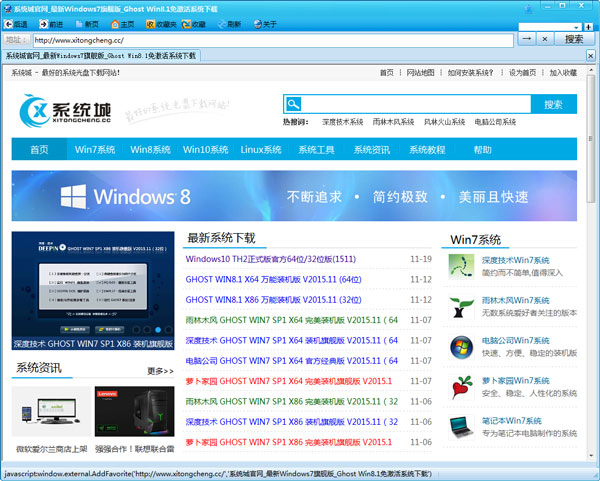The height and width of the screenshot is (481, 600).
Task: Open the Win7系统 navigation menu
Action: 95,149
